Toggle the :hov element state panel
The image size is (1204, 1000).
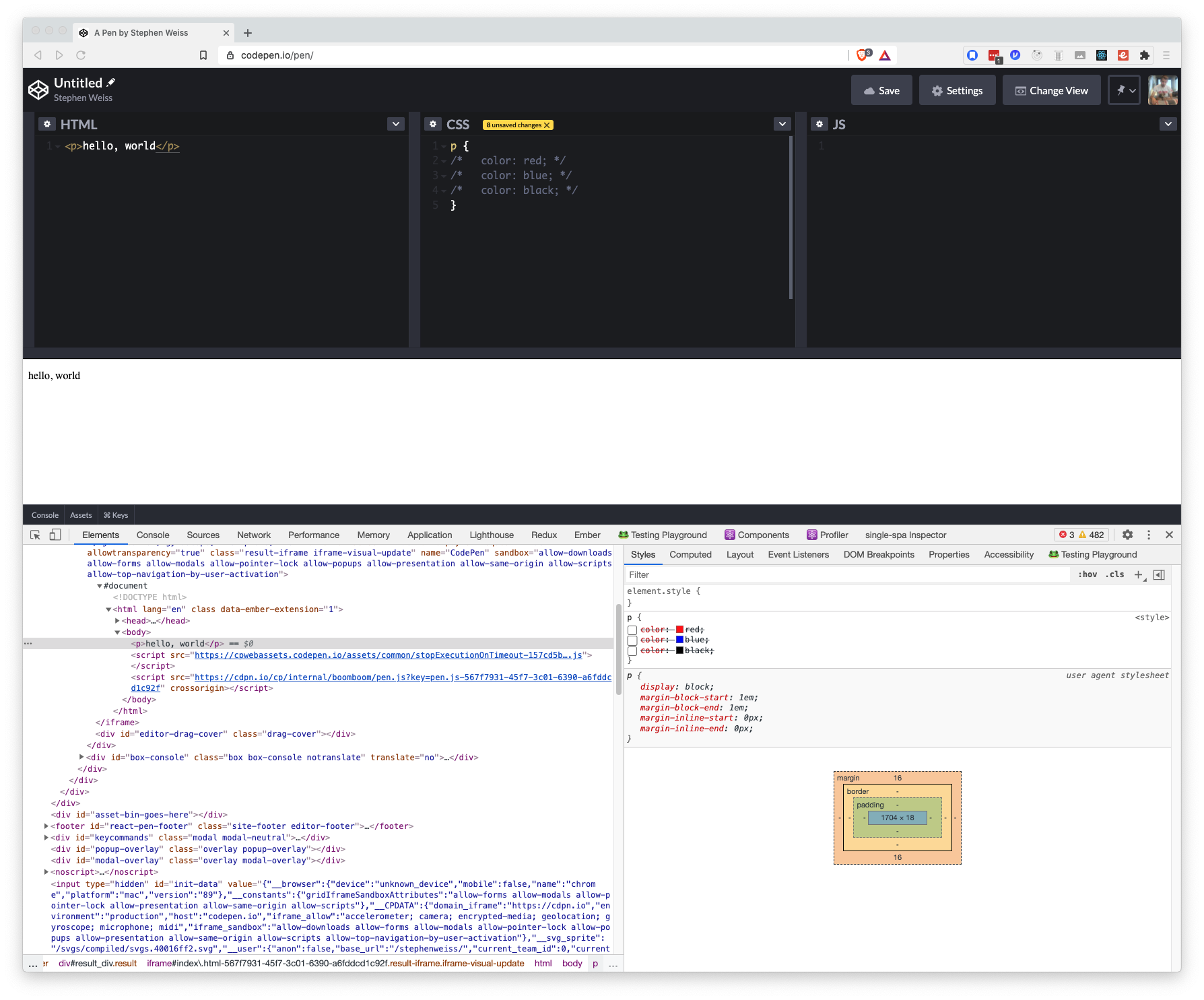click(1088, 574)
